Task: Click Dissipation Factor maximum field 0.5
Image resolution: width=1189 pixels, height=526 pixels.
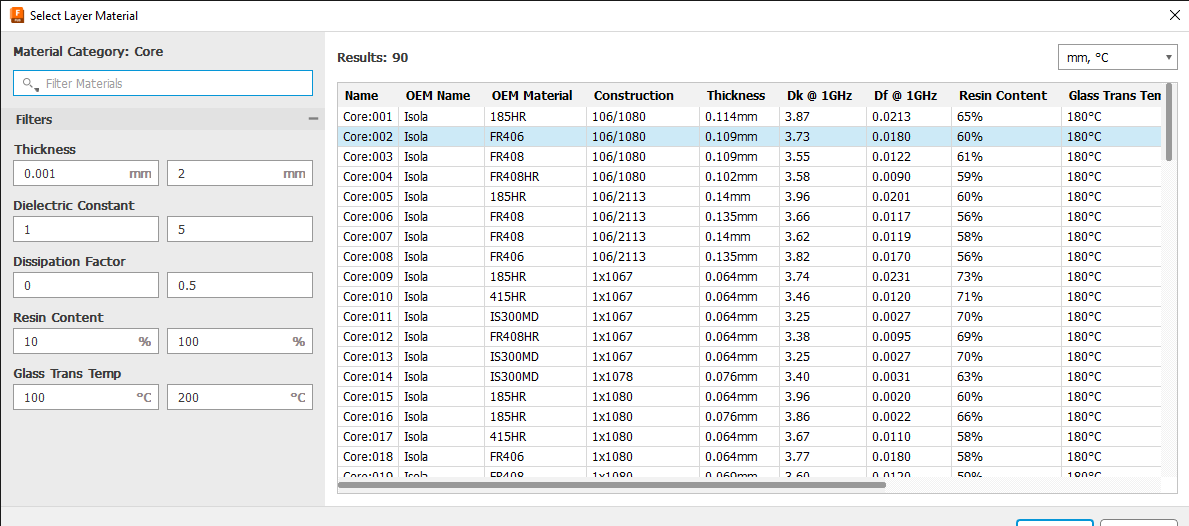Action: (x=240, y=286)
